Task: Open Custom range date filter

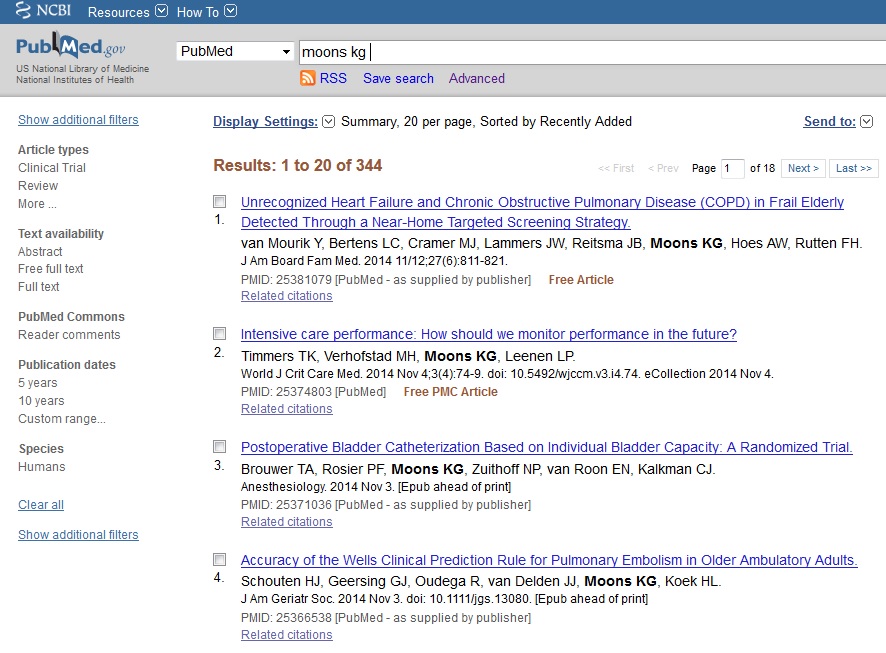Action: click(x=62, y=419)
